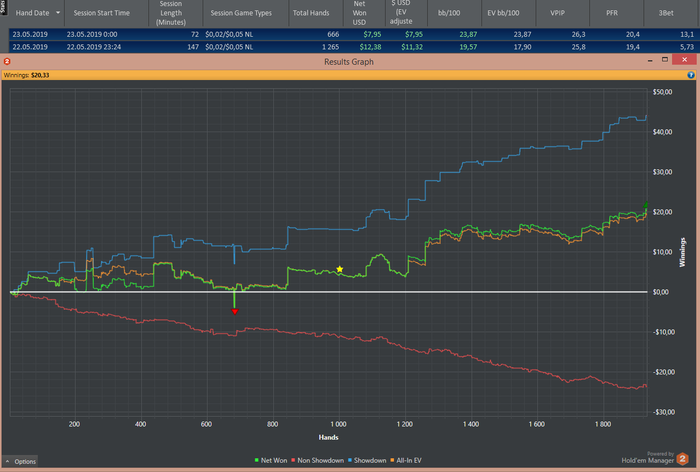The image size is (700, 472).
Task: Sort by Session Length (Minutes) column
Action: tap(171, 13)
